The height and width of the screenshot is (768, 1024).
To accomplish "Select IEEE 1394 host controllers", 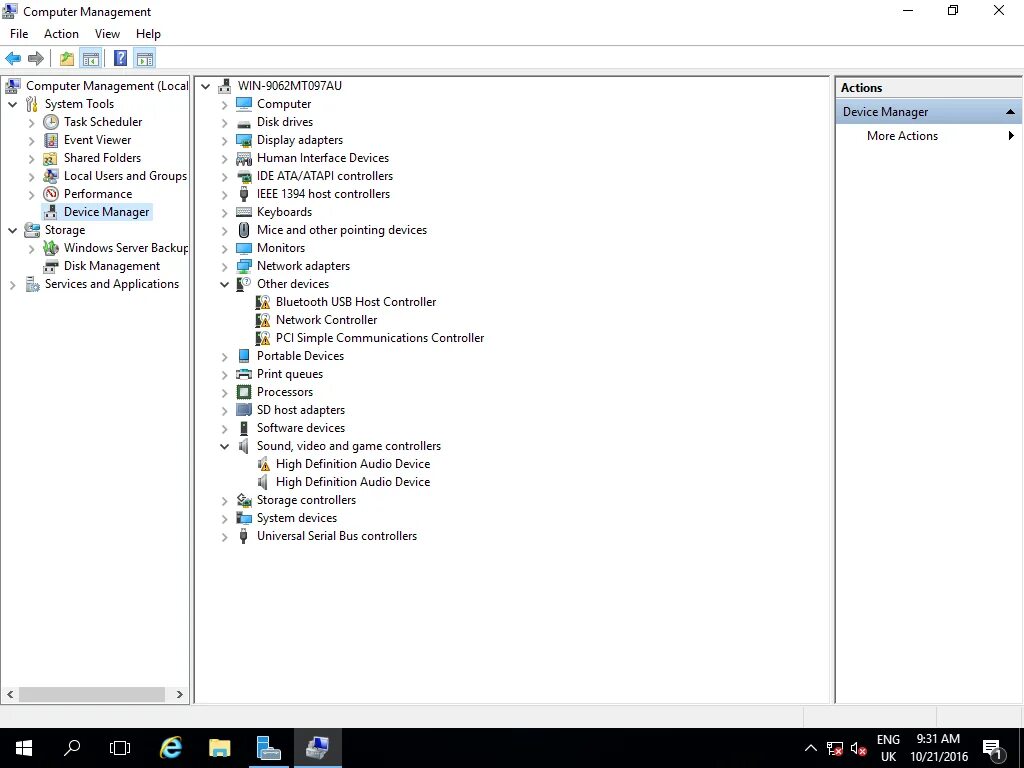I will pos(323,194).
